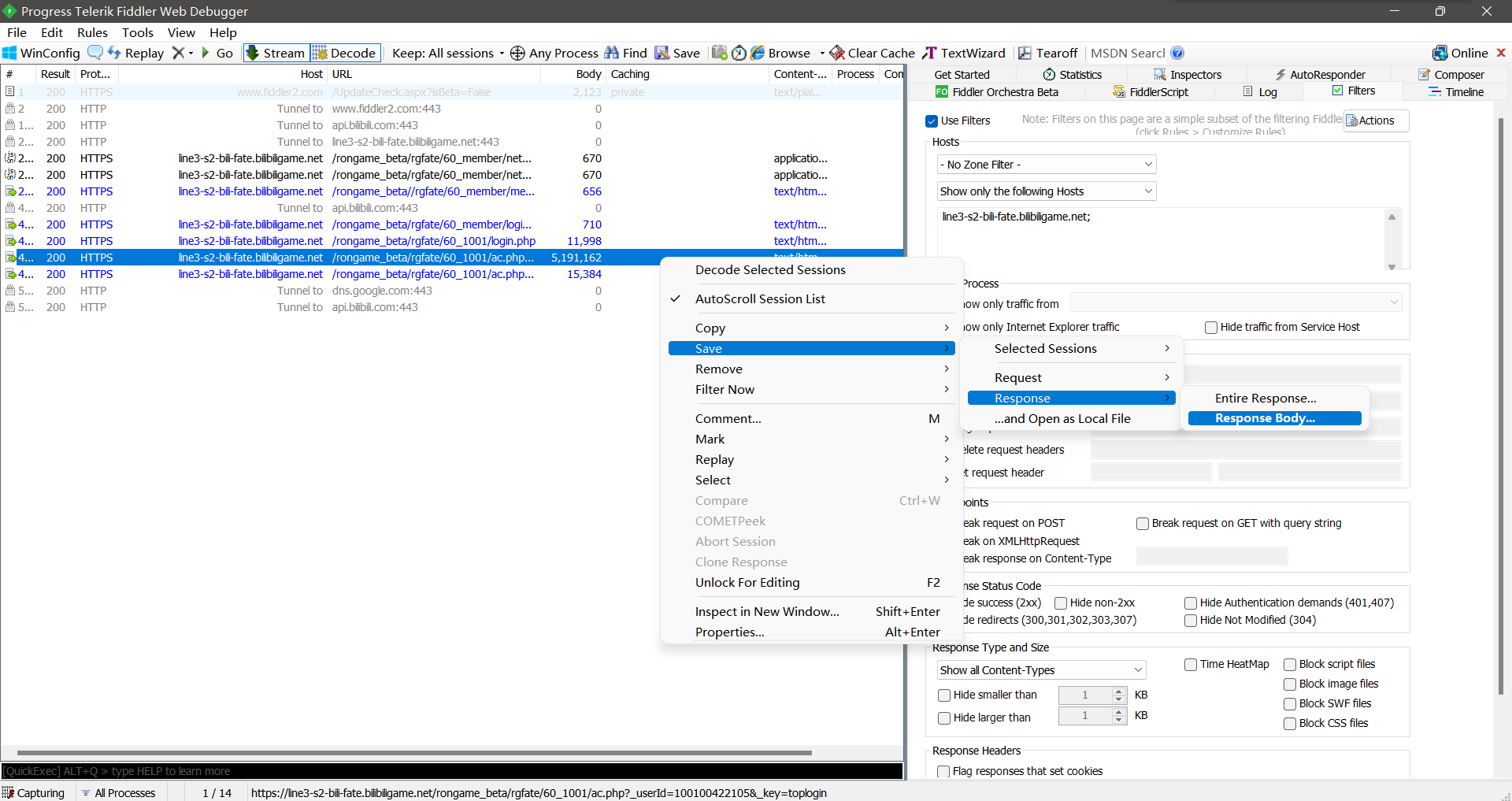Open the Fiddler Orchestra Beta tab
The image size is (1512, 801).
click(996, 92)
